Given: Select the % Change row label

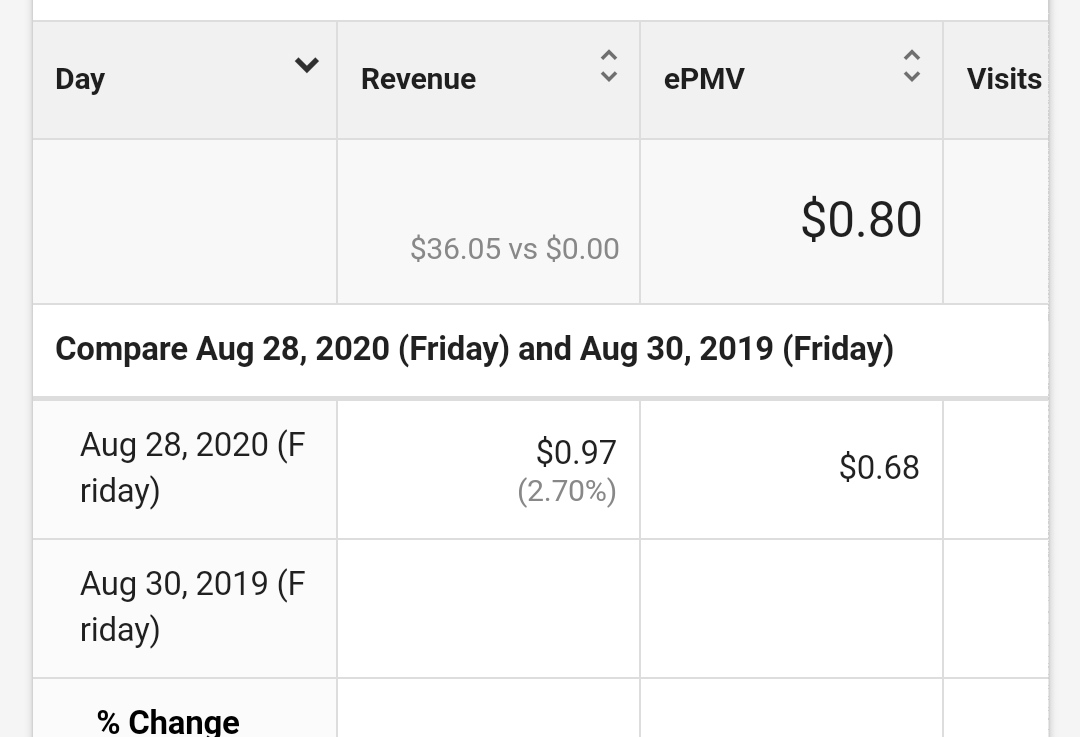Looking at the screenshot, I should [x=168, y=722].
